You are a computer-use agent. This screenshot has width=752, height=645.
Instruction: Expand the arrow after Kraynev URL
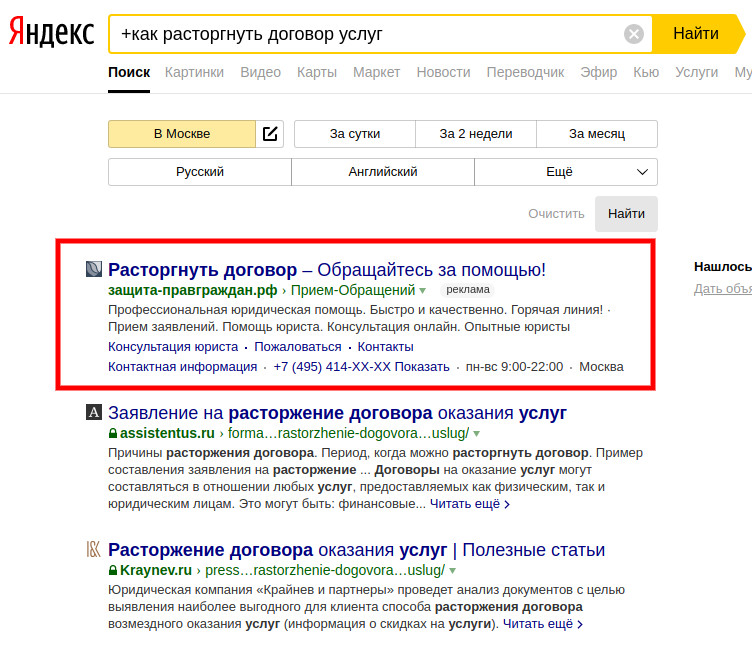point(452,571)
